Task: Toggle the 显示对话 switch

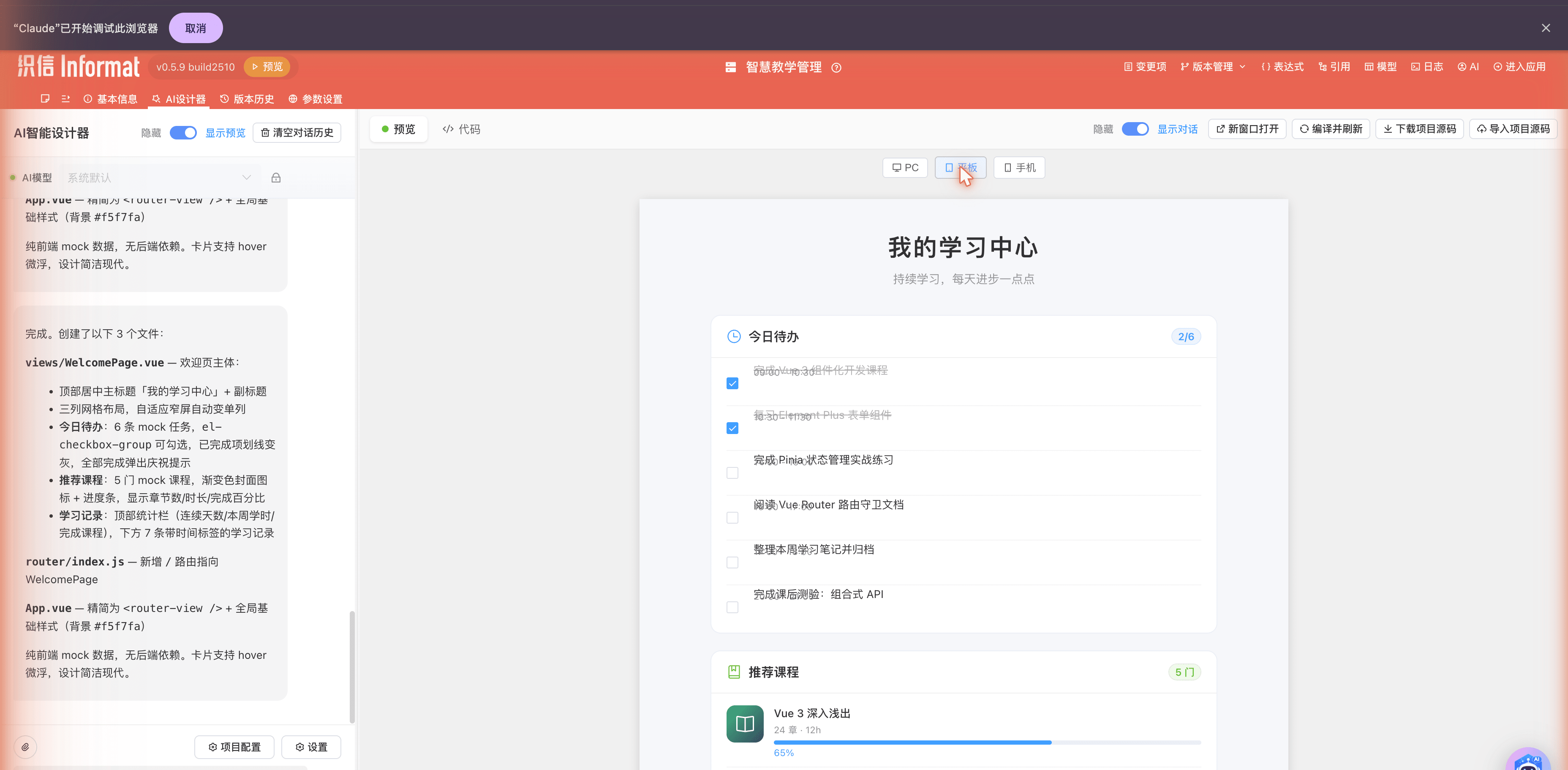Action: 1135,129
